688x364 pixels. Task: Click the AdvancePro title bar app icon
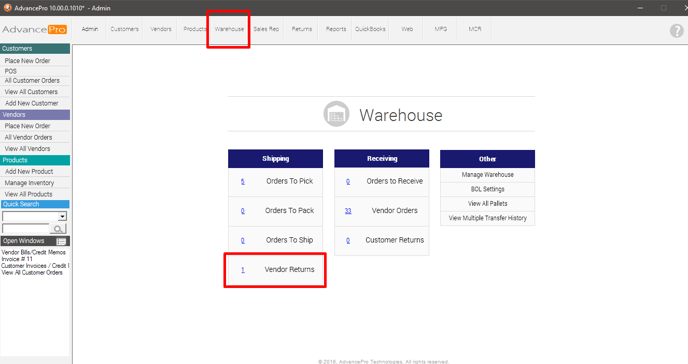click(7, 7)
